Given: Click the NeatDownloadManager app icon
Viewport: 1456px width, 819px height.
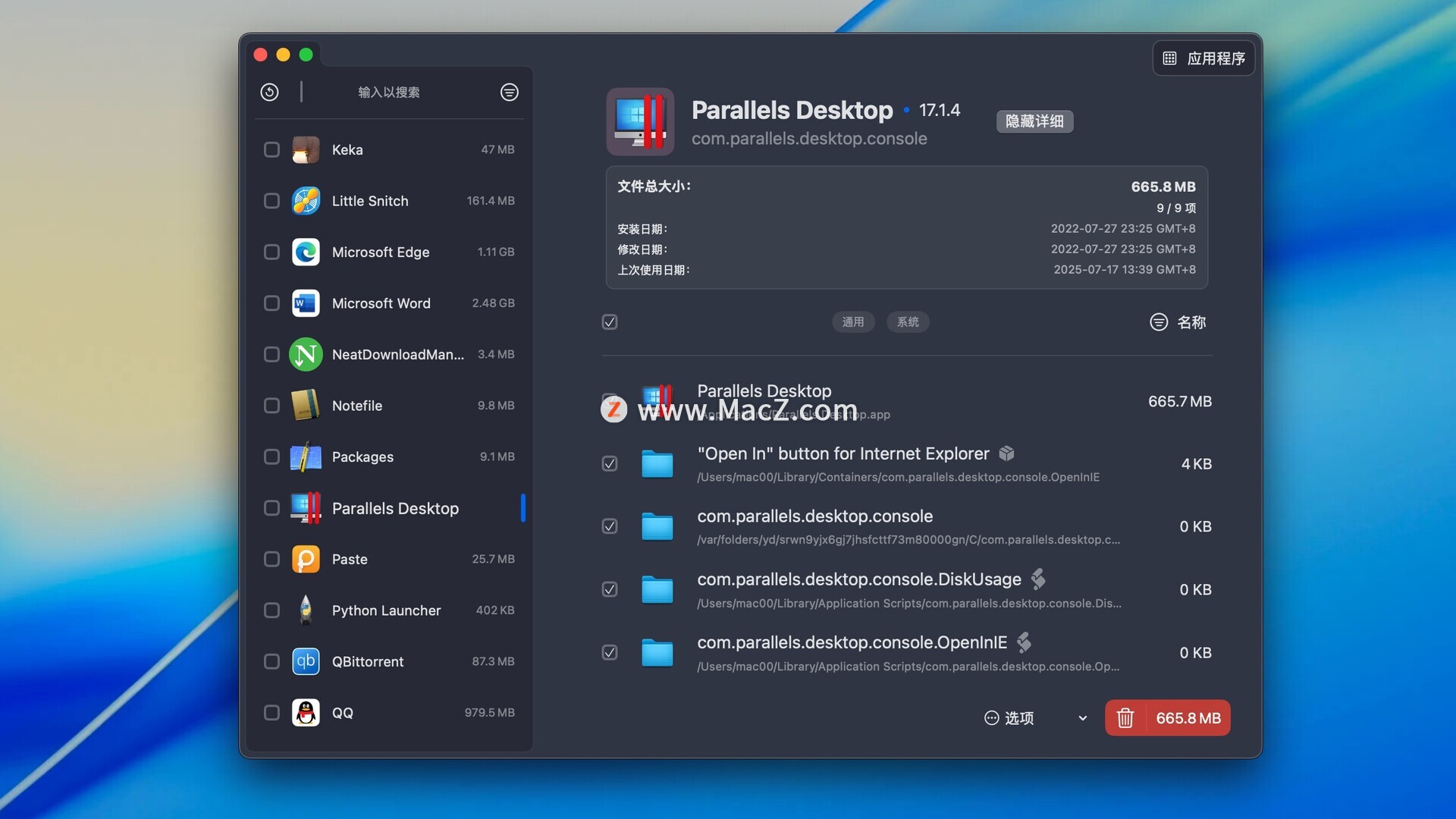Looking at the screenshot, I should point(306,354).
